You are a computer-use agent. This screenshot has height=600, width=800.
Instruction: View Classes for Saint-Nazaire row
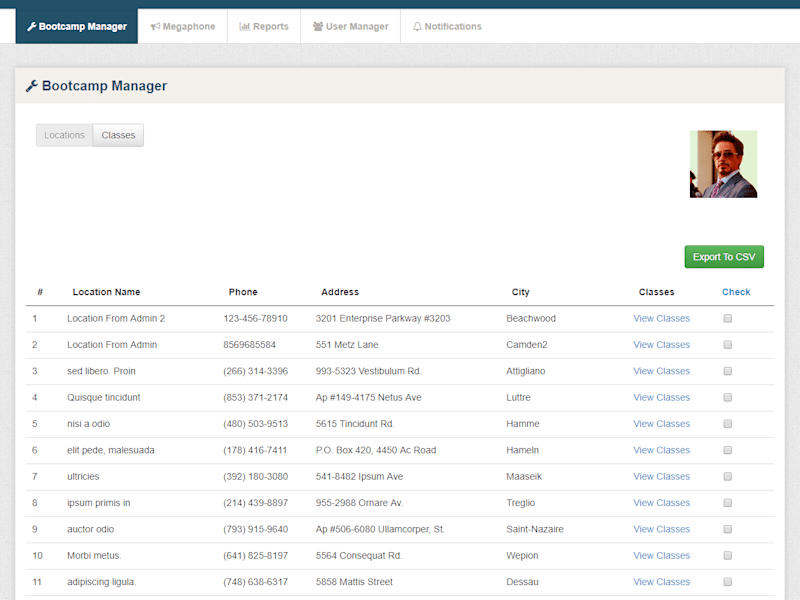click(x=661, y=529)
